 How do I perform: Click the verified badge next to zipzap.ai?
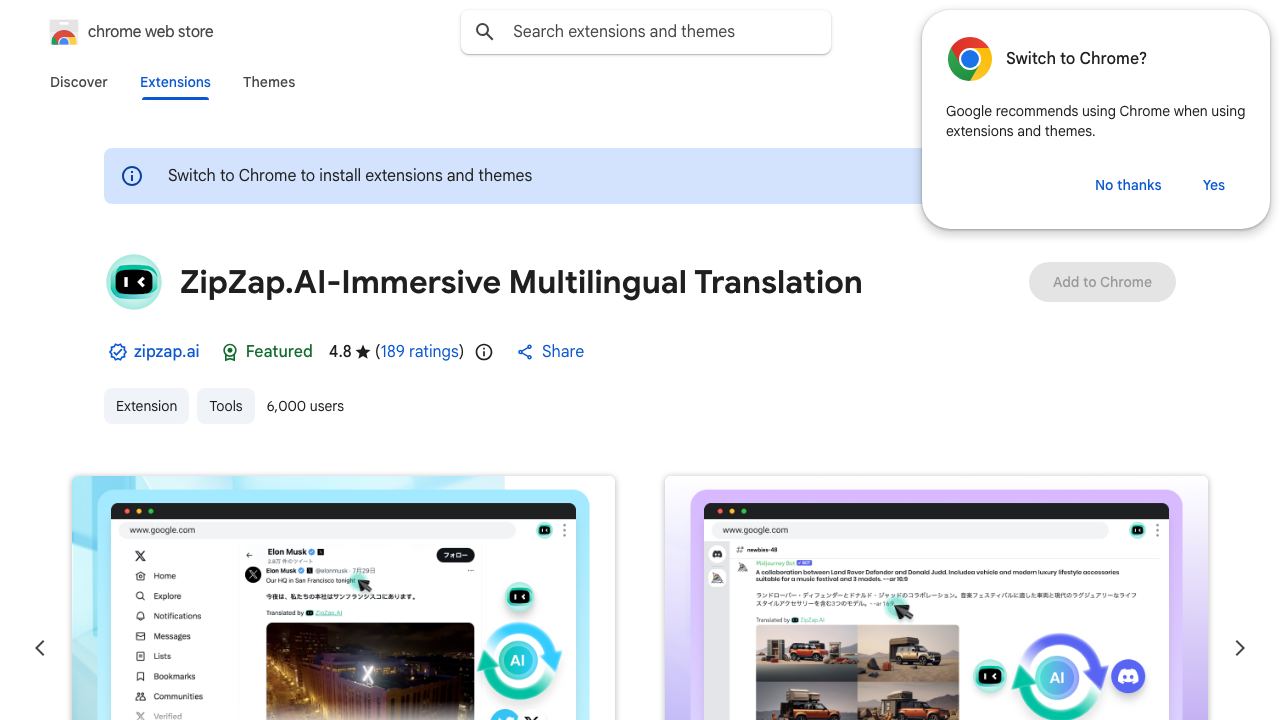(118, 352)
